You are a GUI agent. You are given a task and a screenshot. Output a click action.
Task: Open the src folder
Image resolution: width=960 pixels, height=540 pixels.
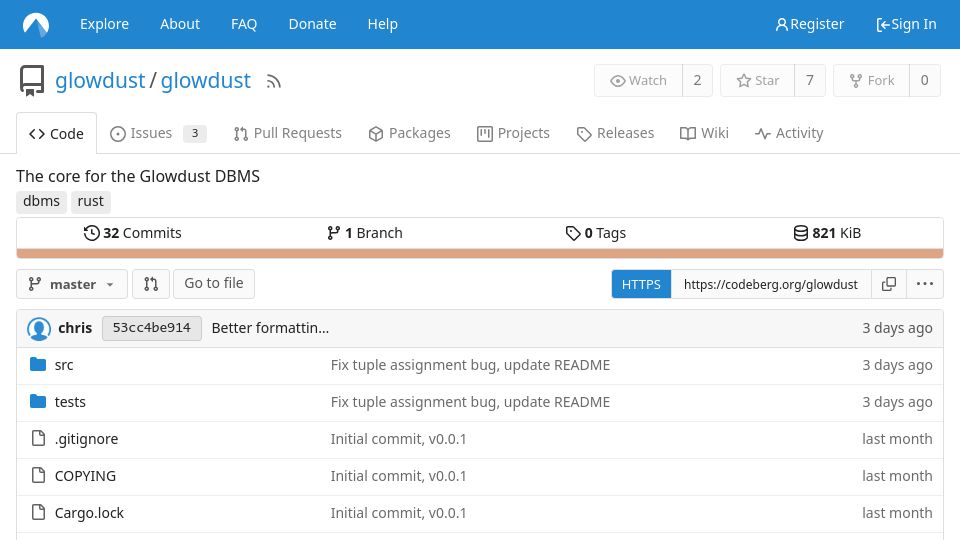[64, 366]
